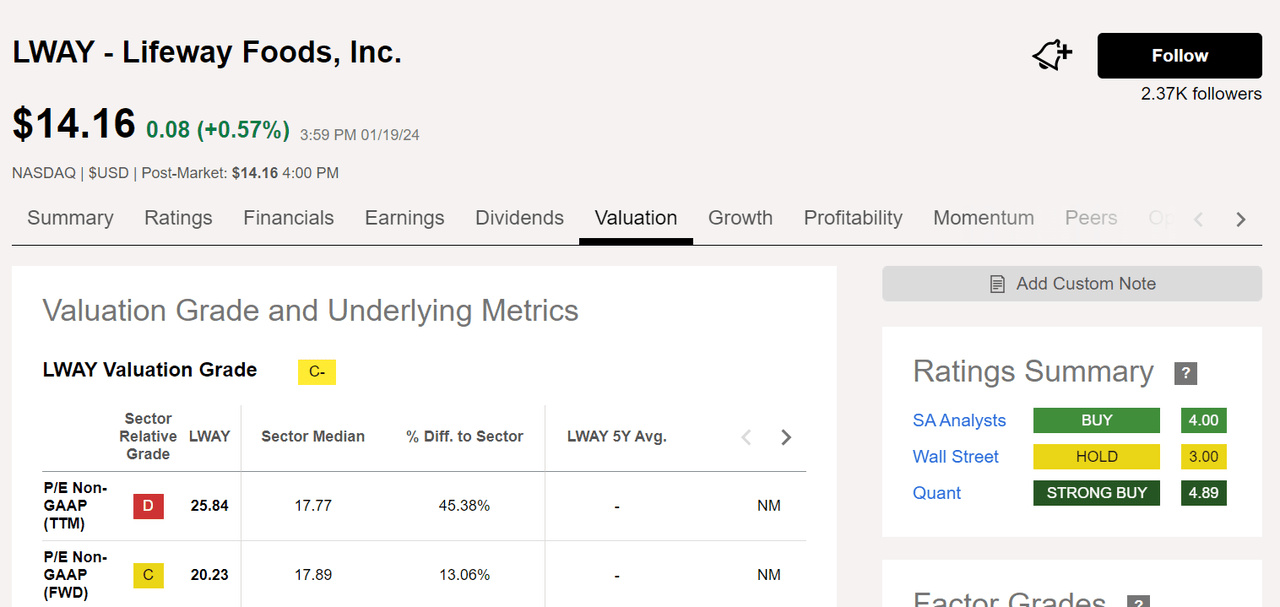Select the yellow C grade for P/E Non-GAAP FWD
The image size is (1280, 607).
(148, 575)
